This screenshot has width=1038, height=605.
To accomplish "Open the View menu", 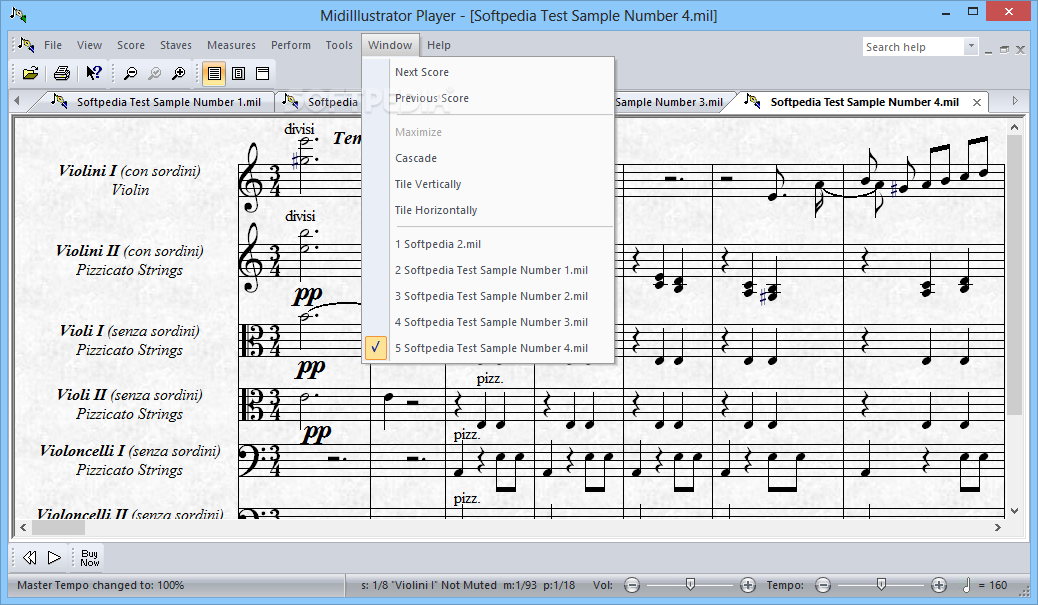I will click(89, 45).
